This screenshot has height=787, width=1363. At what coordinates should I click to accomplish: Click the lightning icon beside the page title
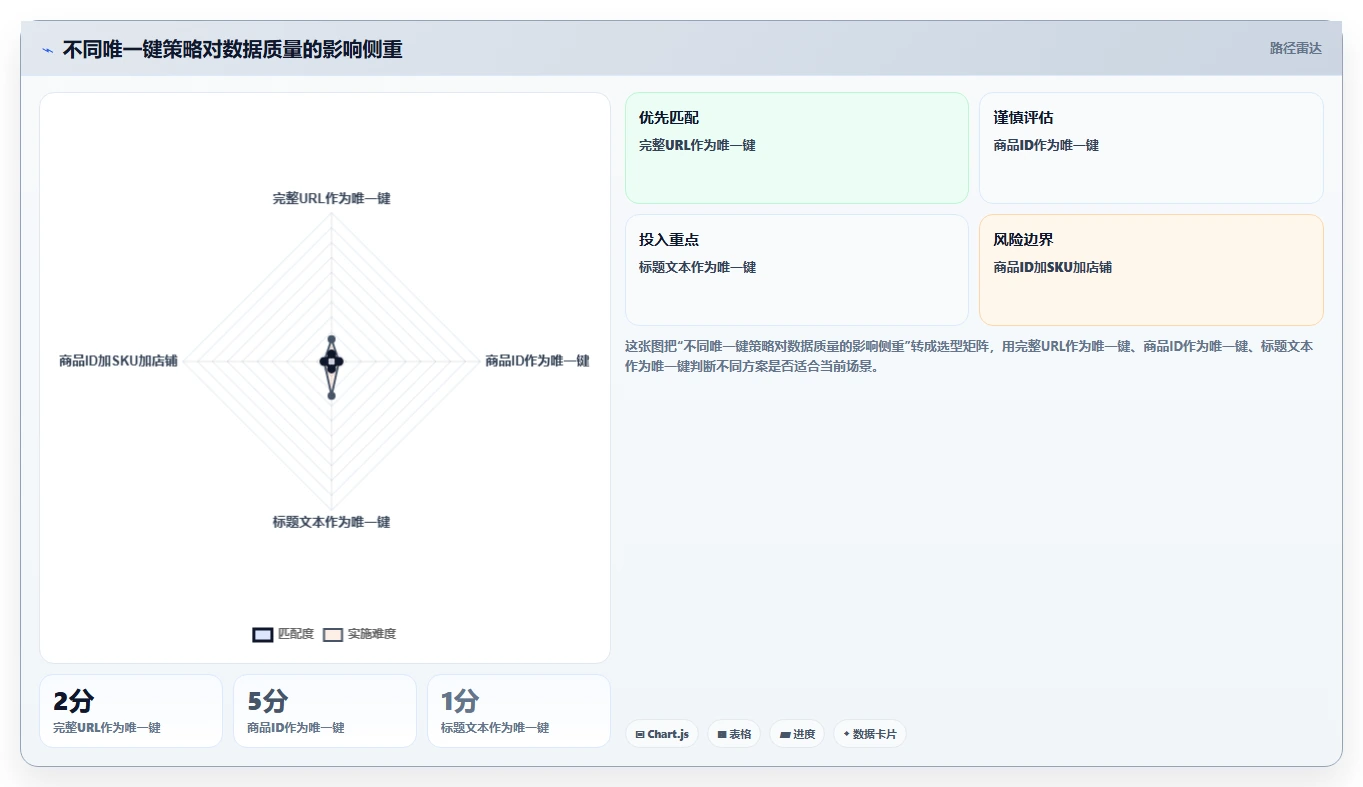[x=48, y=50]
